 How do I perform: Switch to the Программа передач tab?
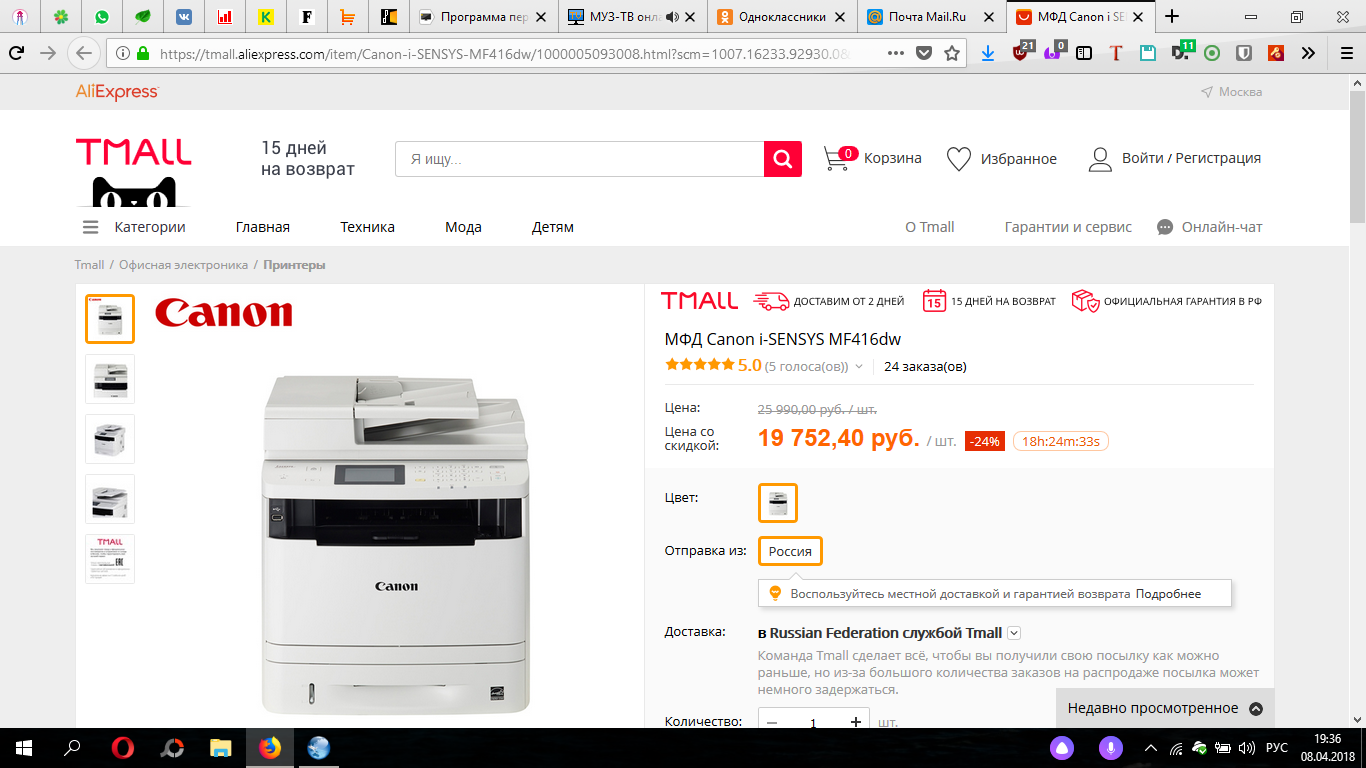482,16
